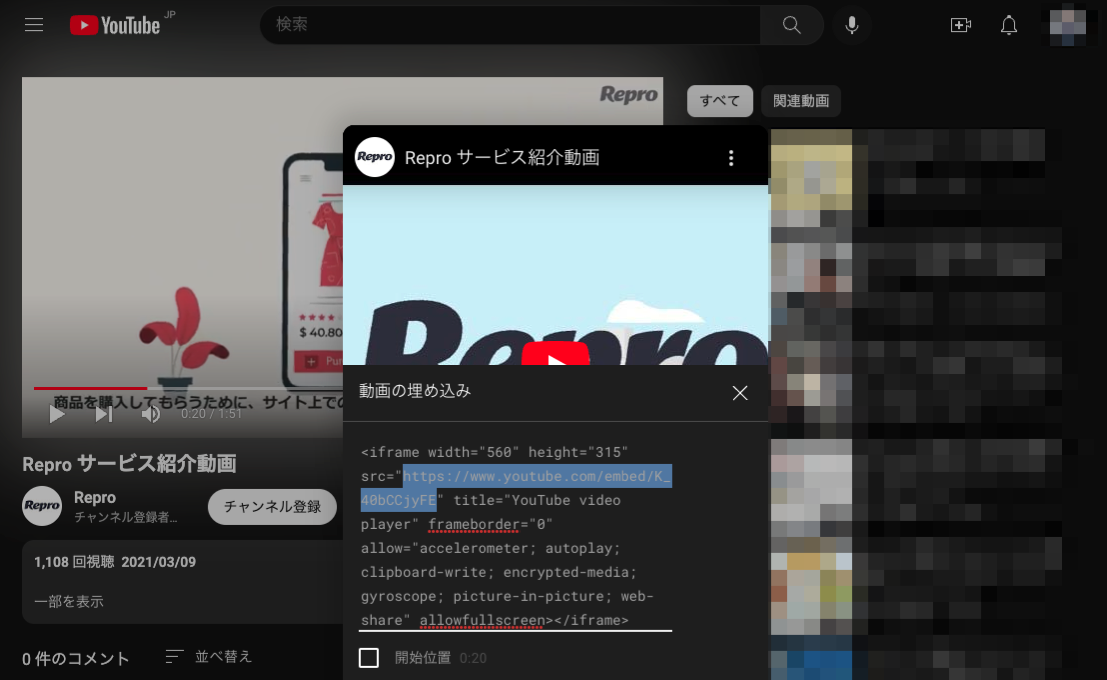Open the Repro channel name link
The width and height of the screenshot is (1107, 680).
[x=95, y=497]
